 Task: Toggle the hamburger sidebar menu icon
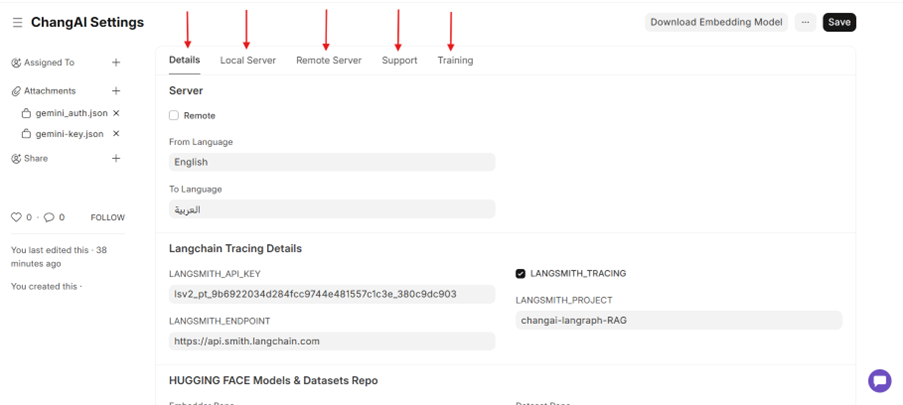17,22
